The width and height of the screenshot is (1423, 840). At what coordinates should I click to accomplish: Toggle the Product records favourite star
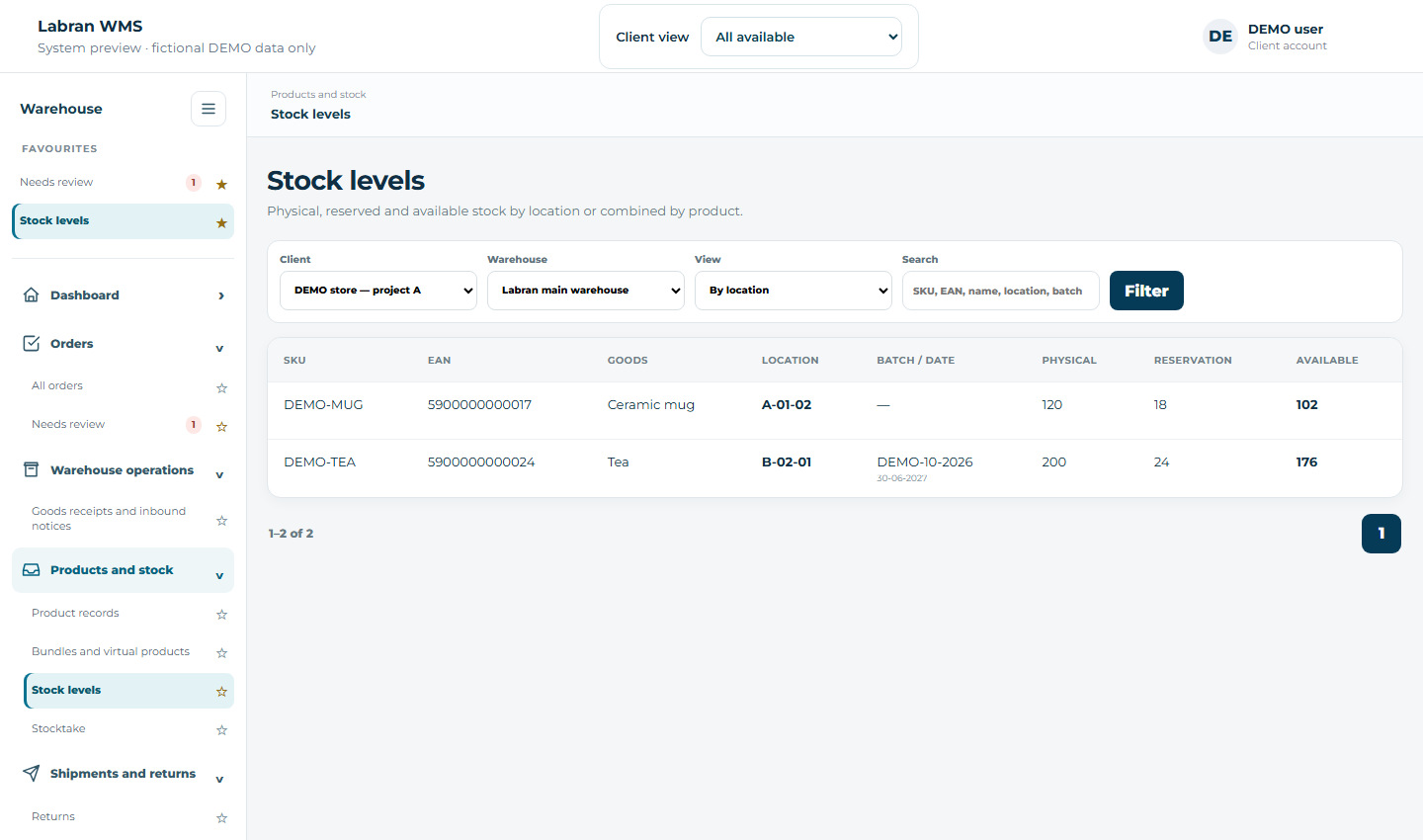point(221,615)
